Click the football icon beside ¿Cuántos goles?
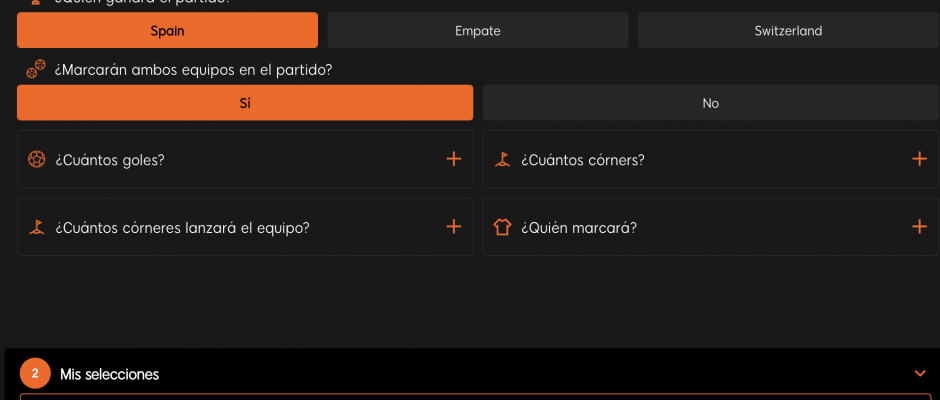Image resolution: width=940 pixels, height=400 pixels. (37, 160)
